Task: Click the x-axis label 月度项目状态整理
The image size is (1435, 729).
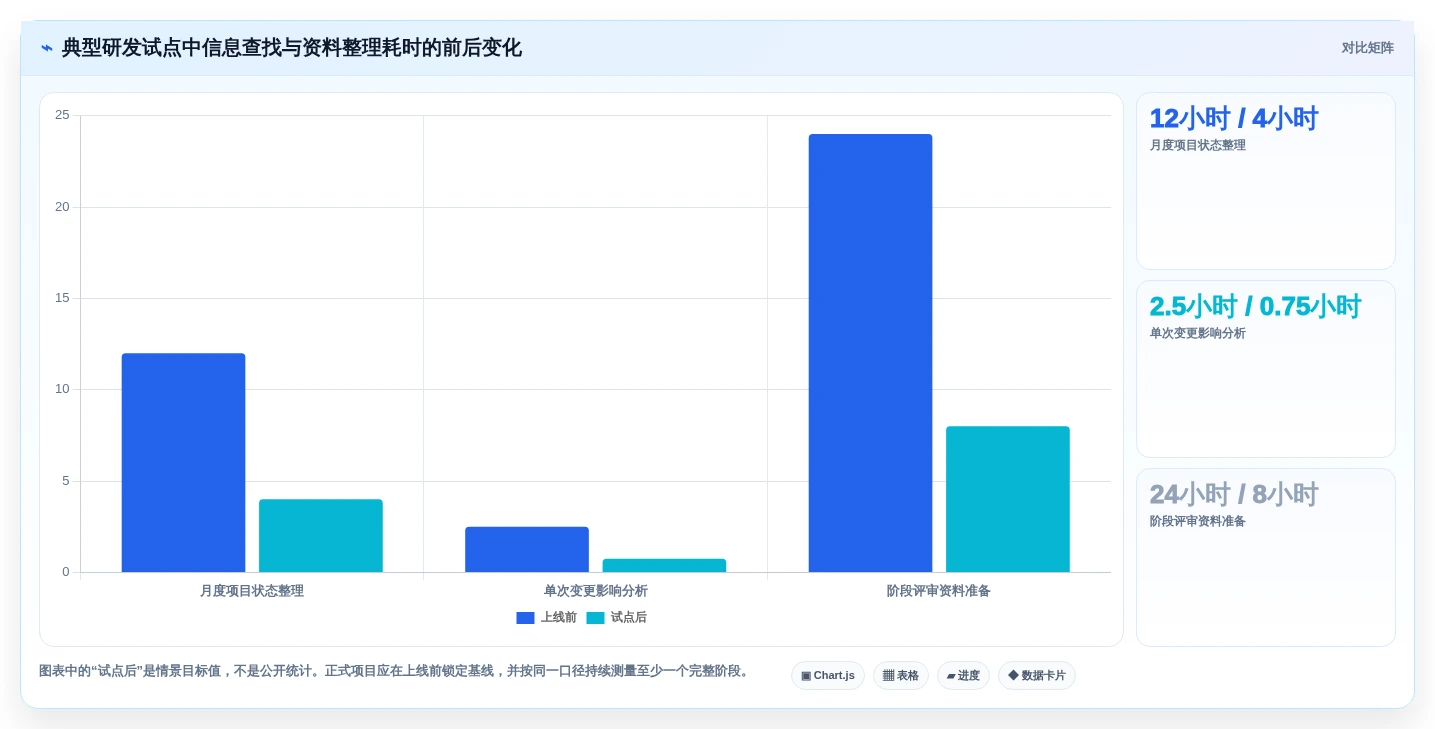Action: 252,591
